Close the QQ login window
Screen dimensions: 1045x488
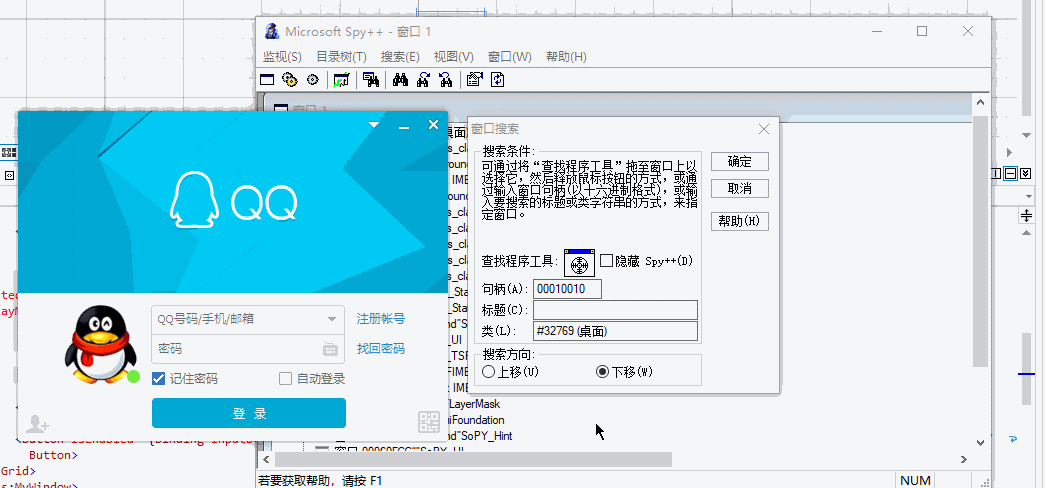click(433, 125)
